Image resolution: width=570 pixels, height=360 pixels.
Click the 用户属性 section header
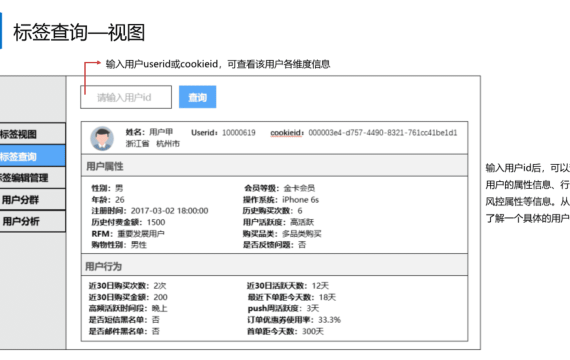click(274, 166)
